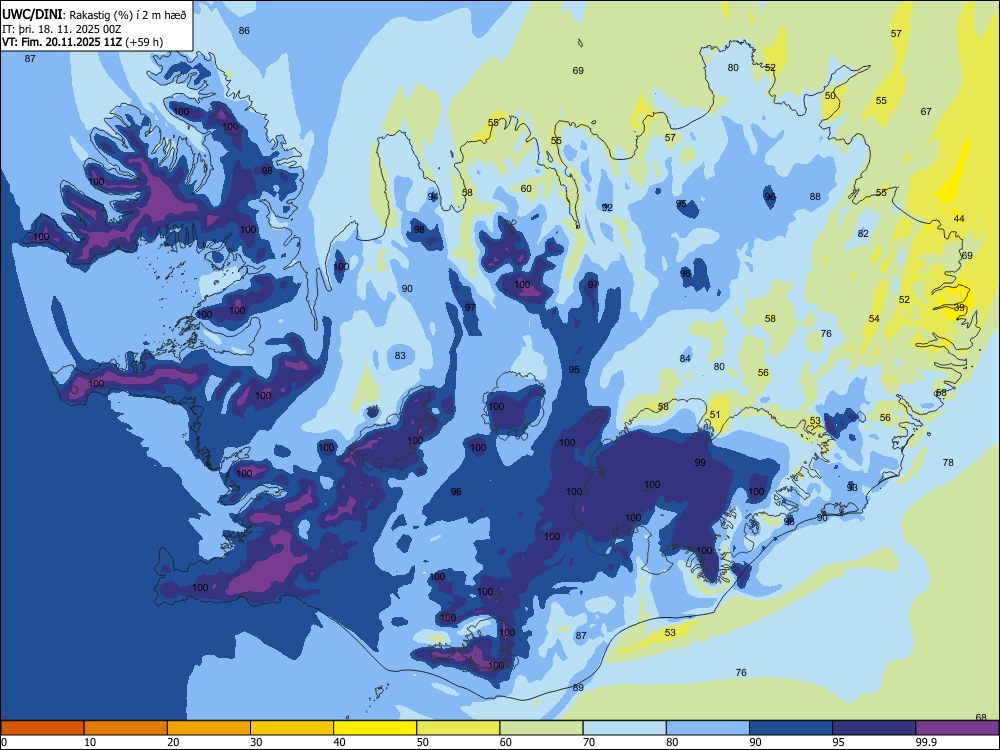Viewport: 1000px width, 750px height.
Task: Click the humidity value '82' on the map
Action: pyautogui.click(x=864, y=233)
